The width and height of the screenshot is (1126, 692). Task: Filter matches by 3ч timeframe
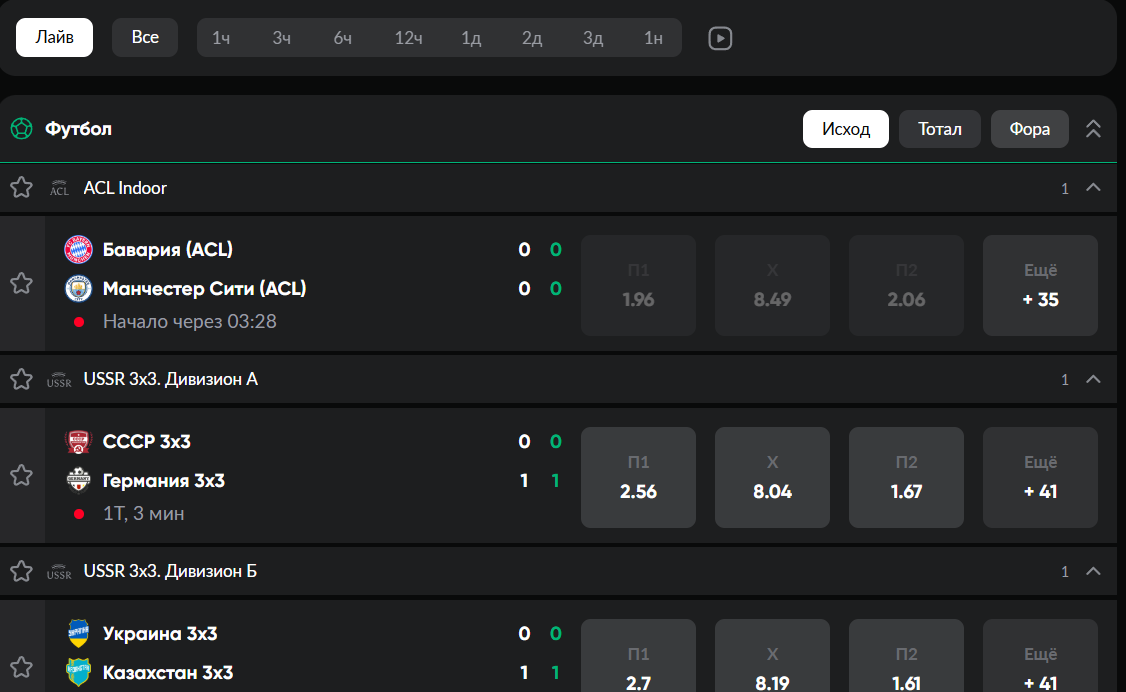click(282, 38)
